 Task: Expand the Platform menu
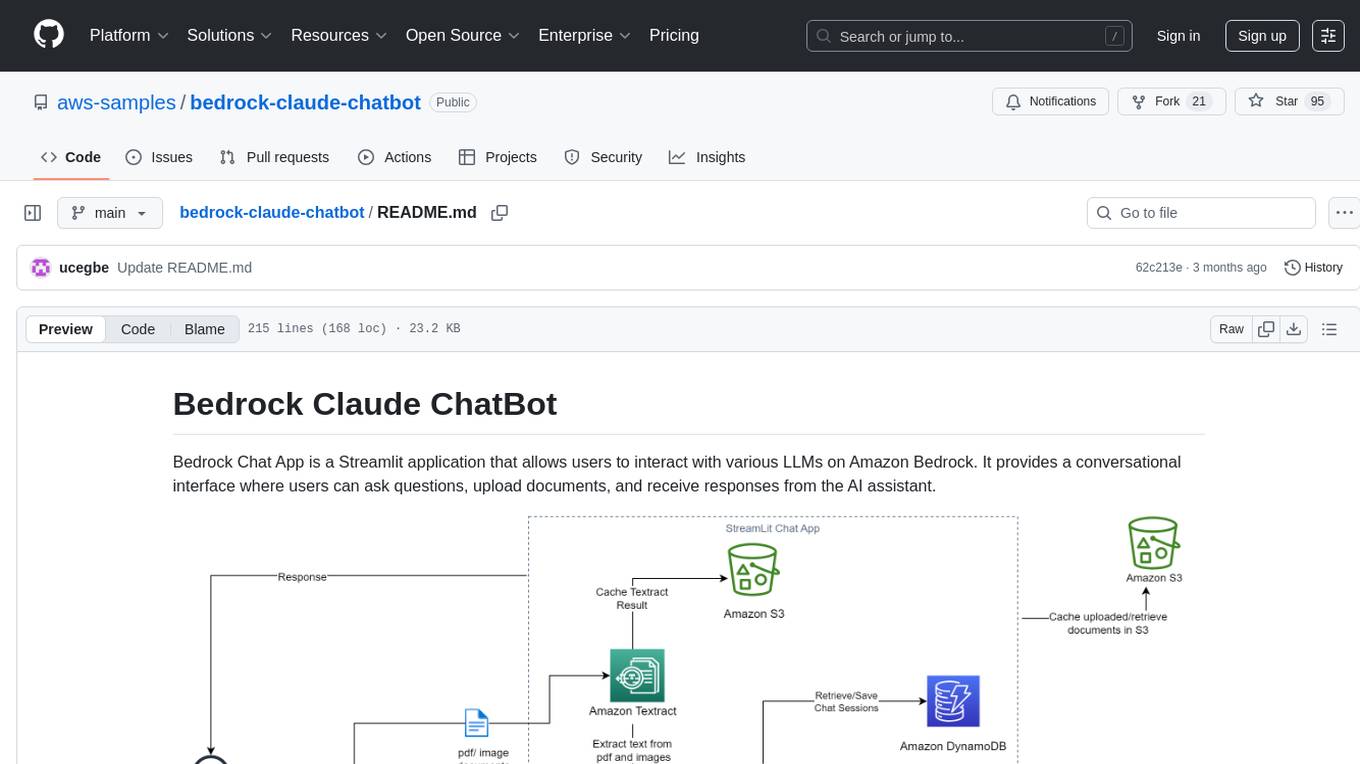click(129, 35)
